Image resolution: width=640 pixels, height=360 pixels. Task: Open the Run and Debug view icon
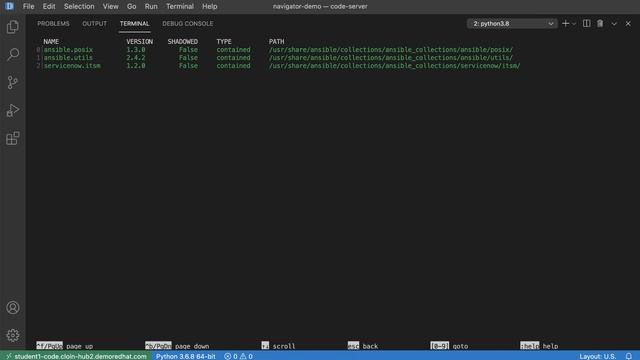click(13, 110)
